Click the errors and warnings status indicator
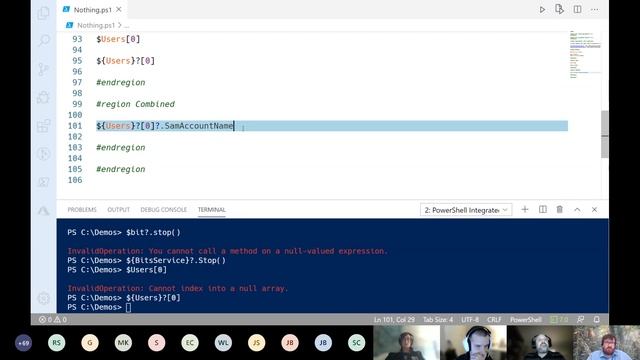Image resolution: width=640 pixels, height=360 pixels. pyautogui.click(x=53, y=320)
